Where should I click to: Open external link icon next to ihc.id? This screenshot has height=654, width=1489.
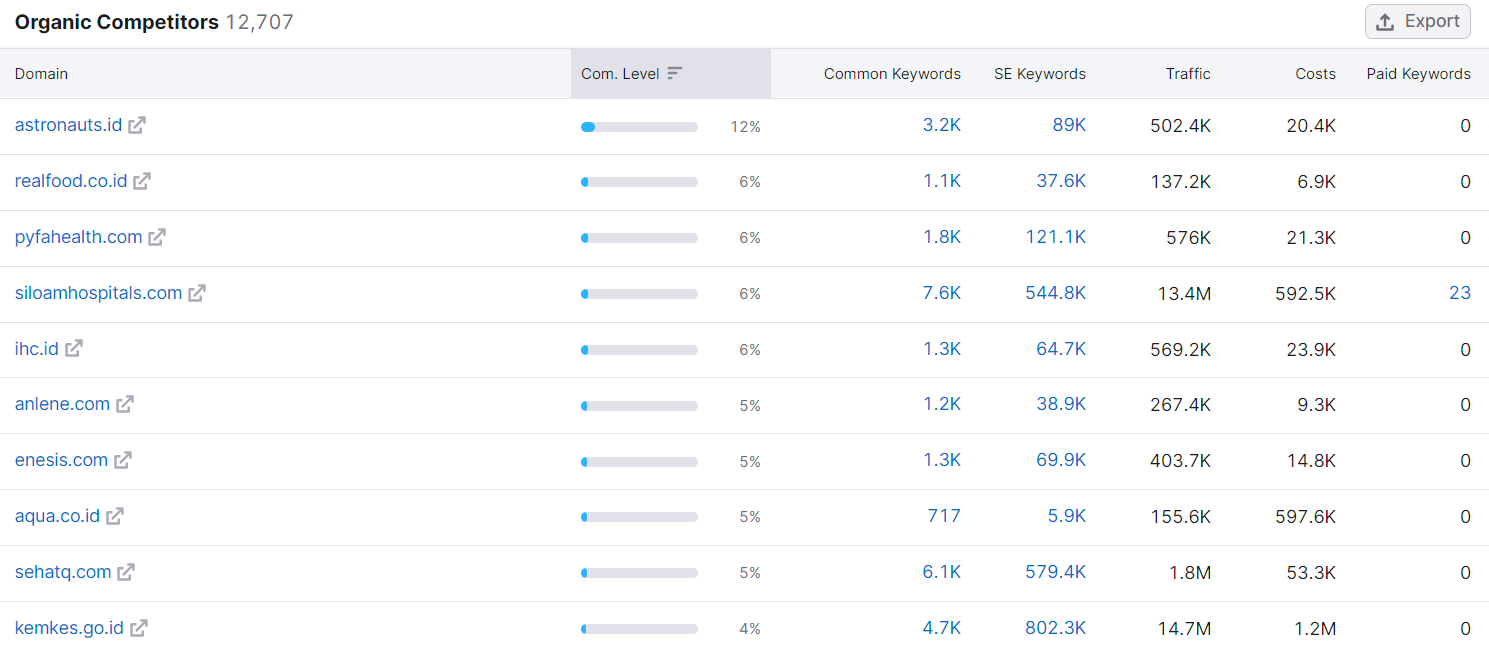point(74,349)
